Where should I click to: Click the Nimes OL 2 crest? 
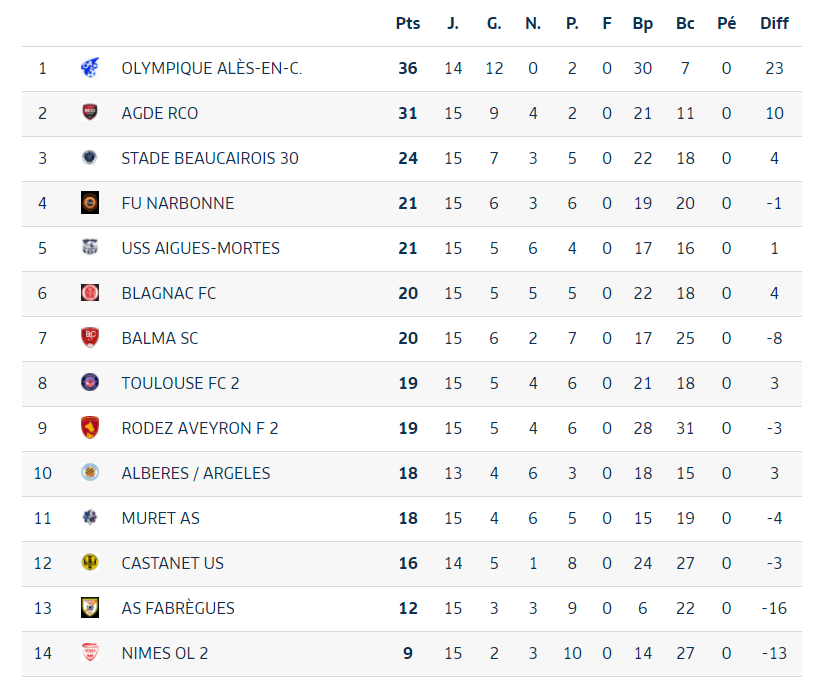click(90, 652)
